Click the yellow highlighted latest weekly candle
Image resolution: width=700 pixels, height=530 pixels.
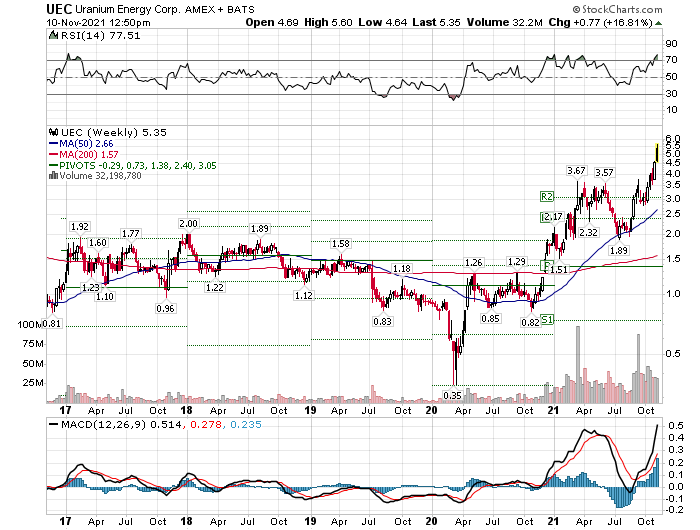point(657,153)
